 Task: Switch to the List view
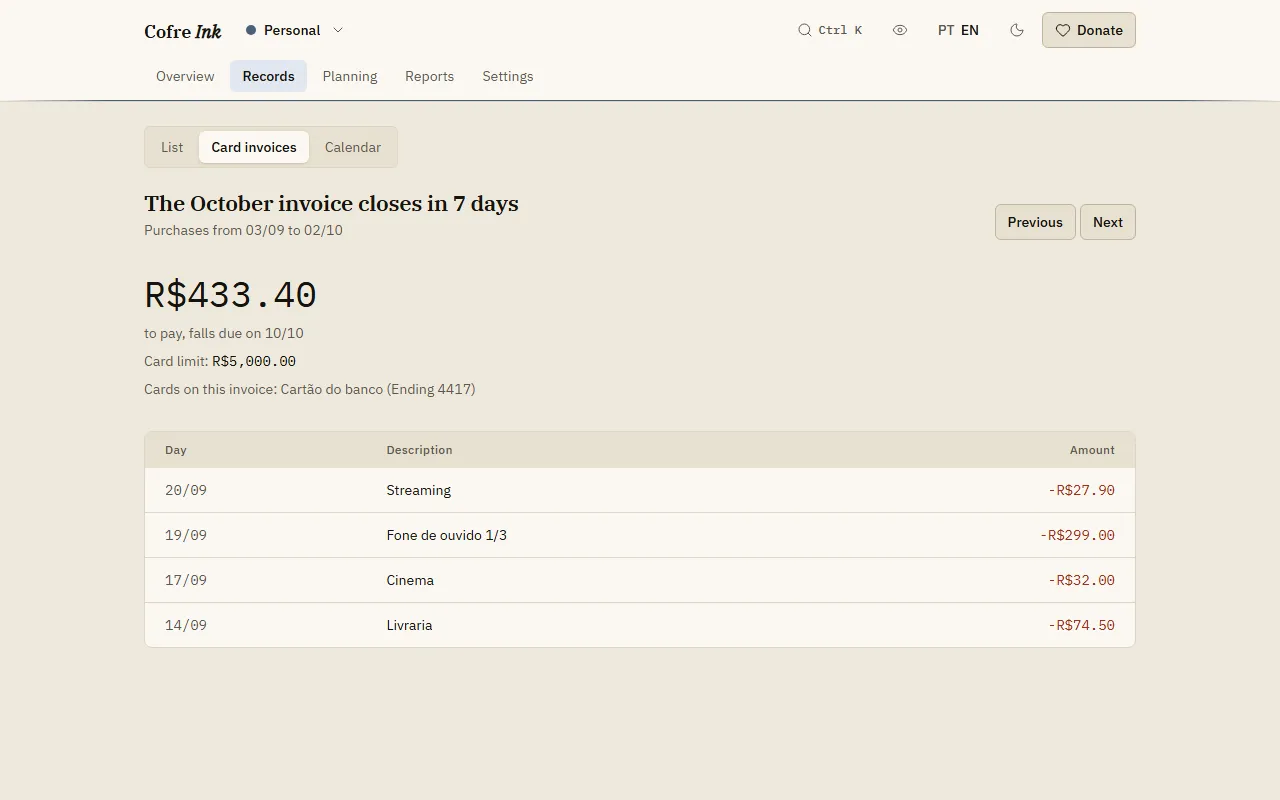tap(172, 147)
